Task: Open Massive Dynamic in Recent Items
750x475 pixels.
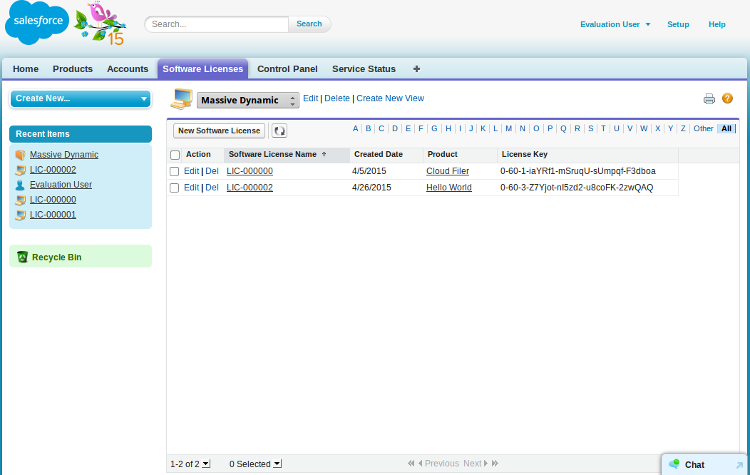Action: [x=64, y=155]
